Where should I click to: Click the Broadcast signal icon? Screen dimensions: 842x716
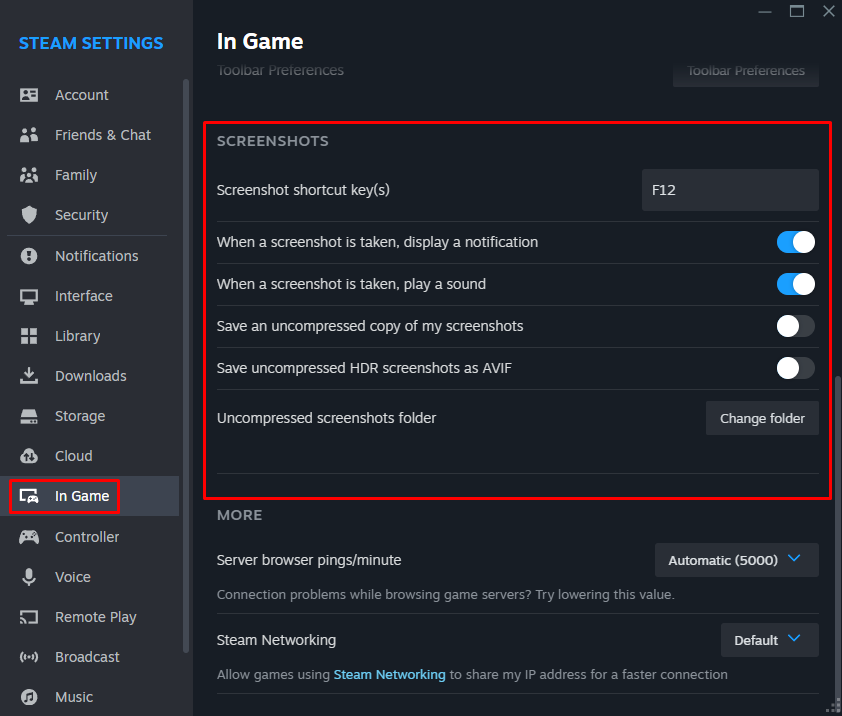coord(29,657)
